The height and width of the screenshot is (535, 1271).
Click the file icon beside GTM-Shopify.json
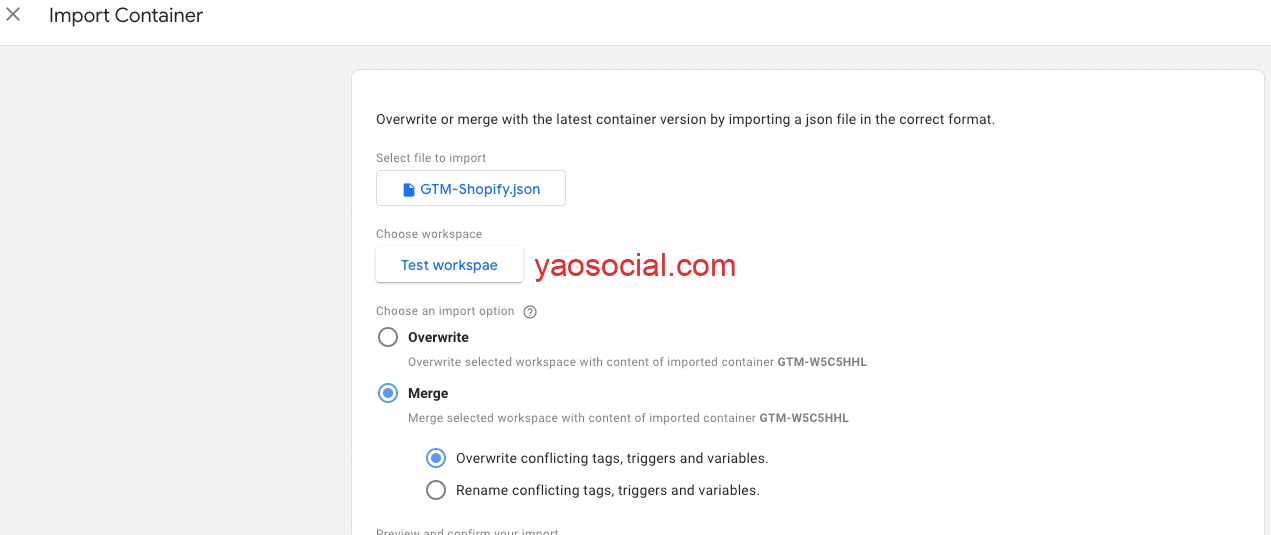(408, 189)
